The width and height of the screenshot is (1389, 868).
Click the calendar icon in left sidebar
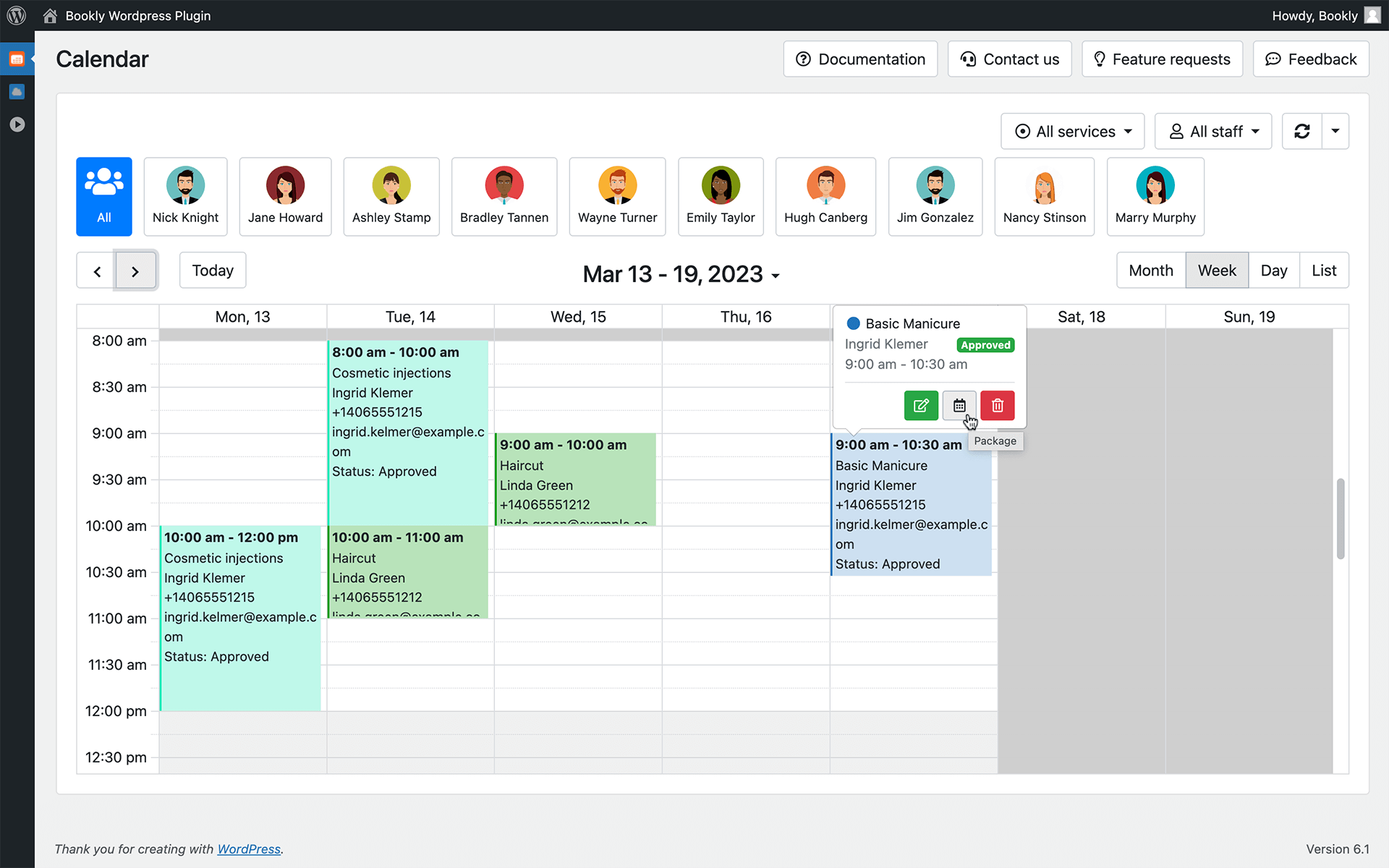click(17, 59)
